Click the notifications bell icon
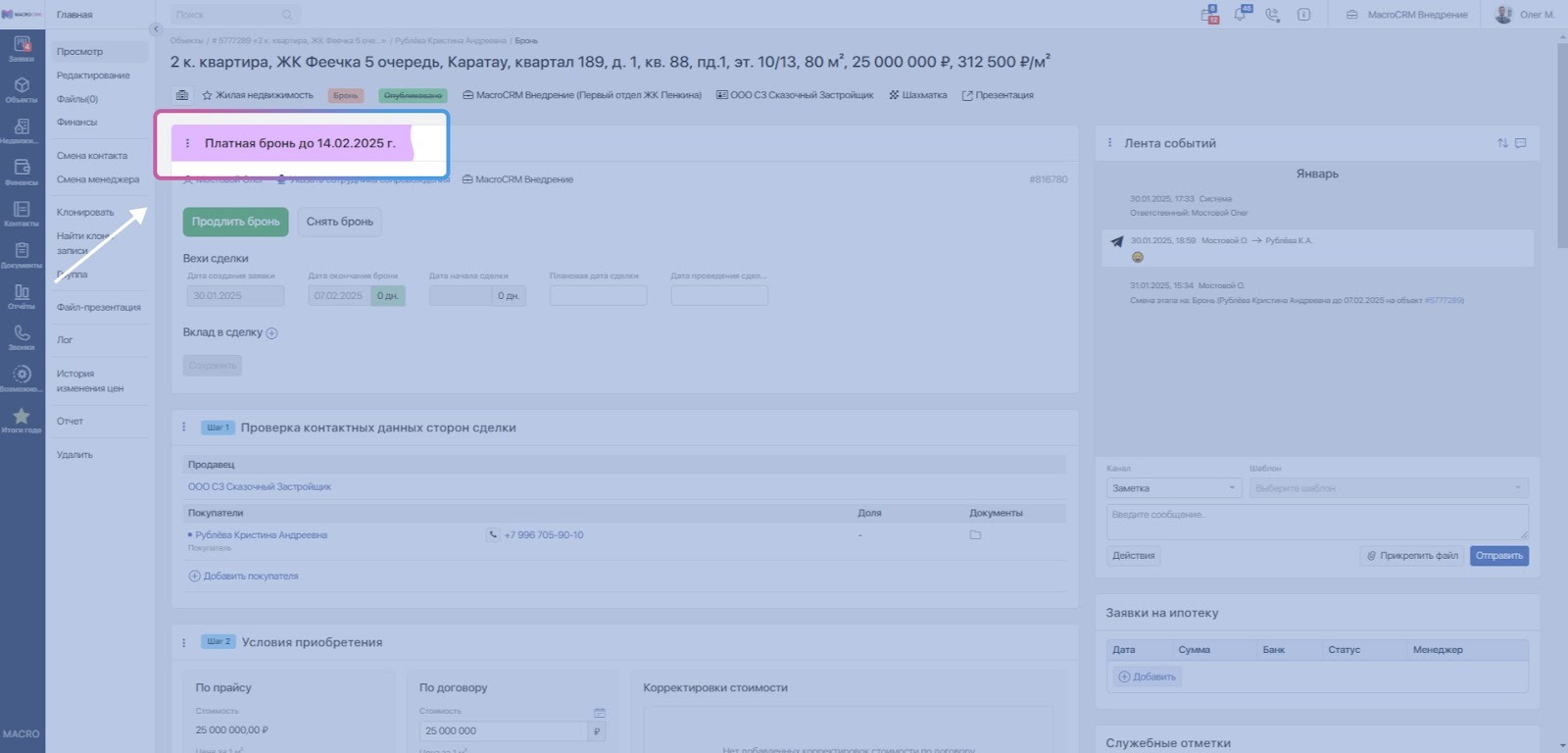 click(1241, 15)
